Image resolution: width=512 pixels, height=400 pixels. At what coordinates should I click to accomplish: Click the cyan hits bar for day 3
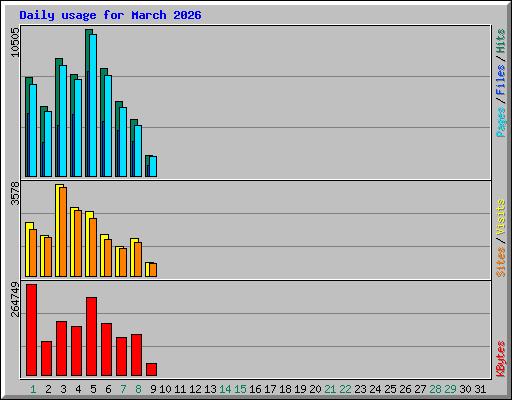point(63,121)
